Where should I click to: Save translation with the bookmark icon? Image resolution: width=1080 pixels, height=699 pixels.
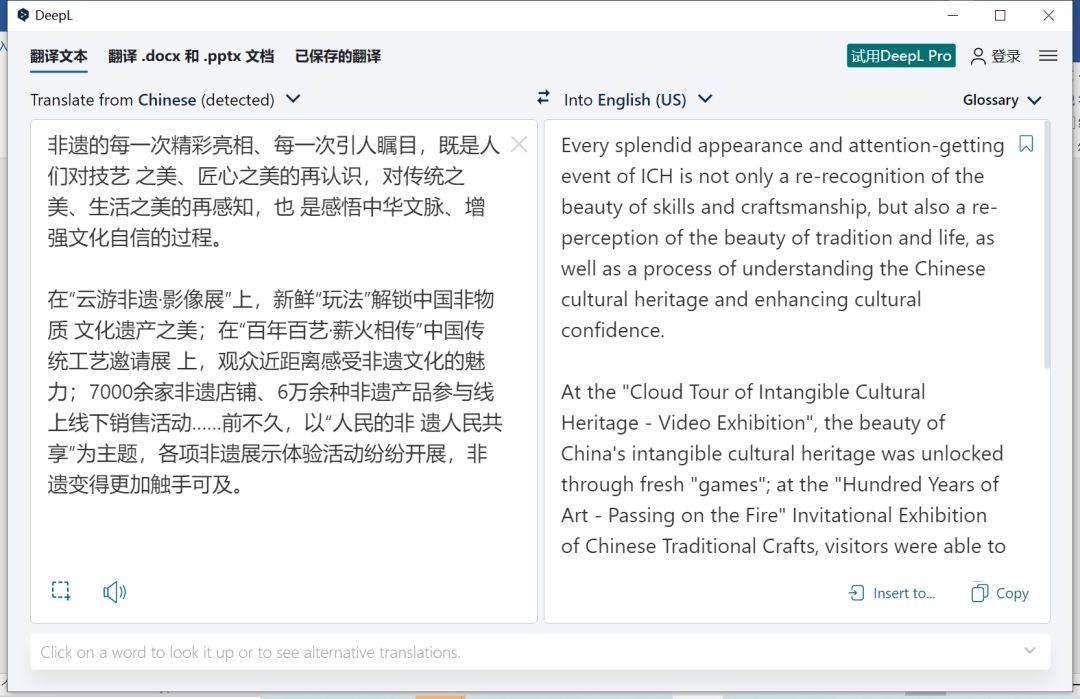click(1025, 145)
